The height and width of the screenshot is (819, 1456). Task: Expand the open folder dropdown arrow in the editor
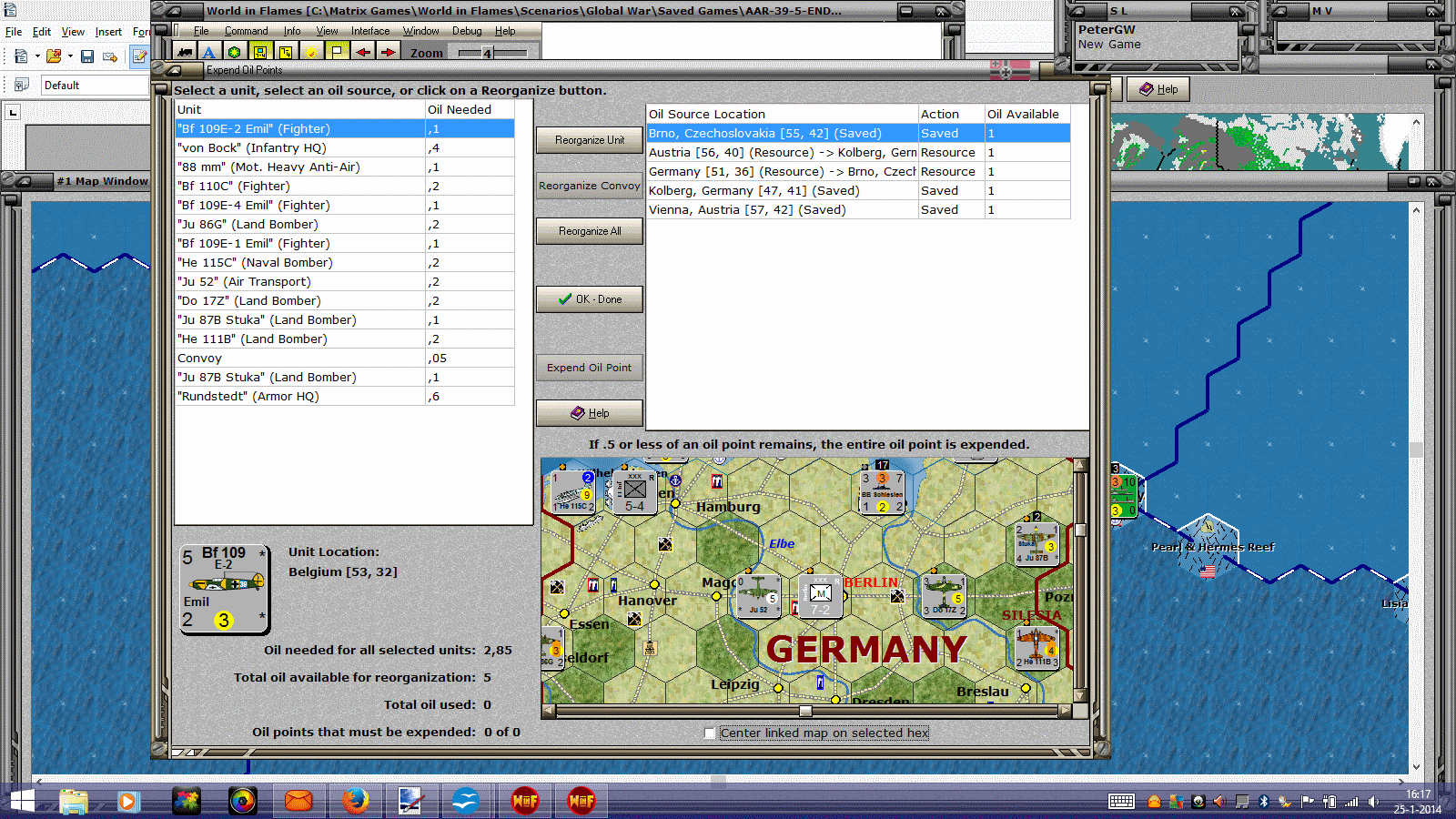pyautogui.click(x=70, y=56)
